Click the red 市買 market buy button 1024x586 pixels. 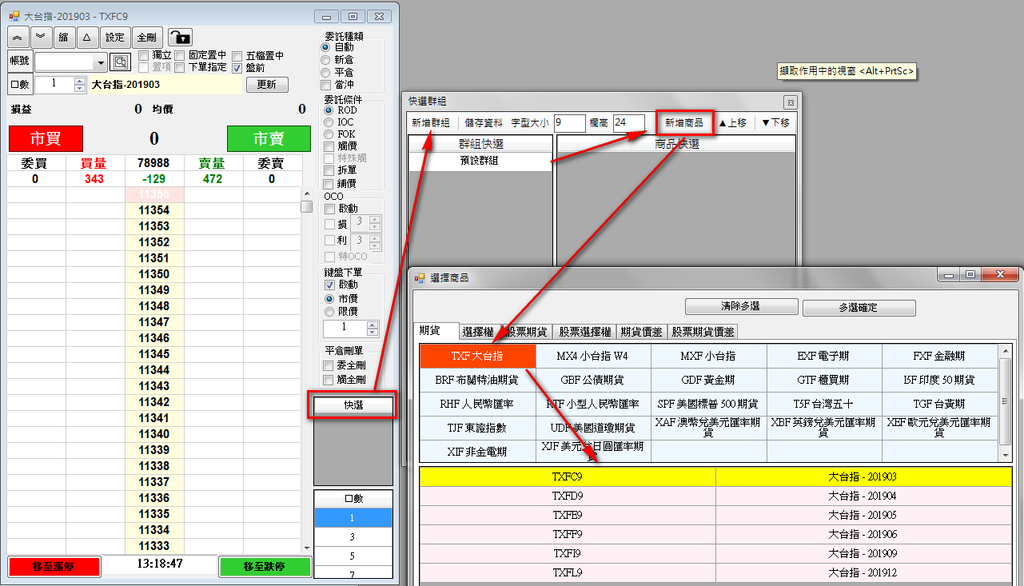(46, 138)
